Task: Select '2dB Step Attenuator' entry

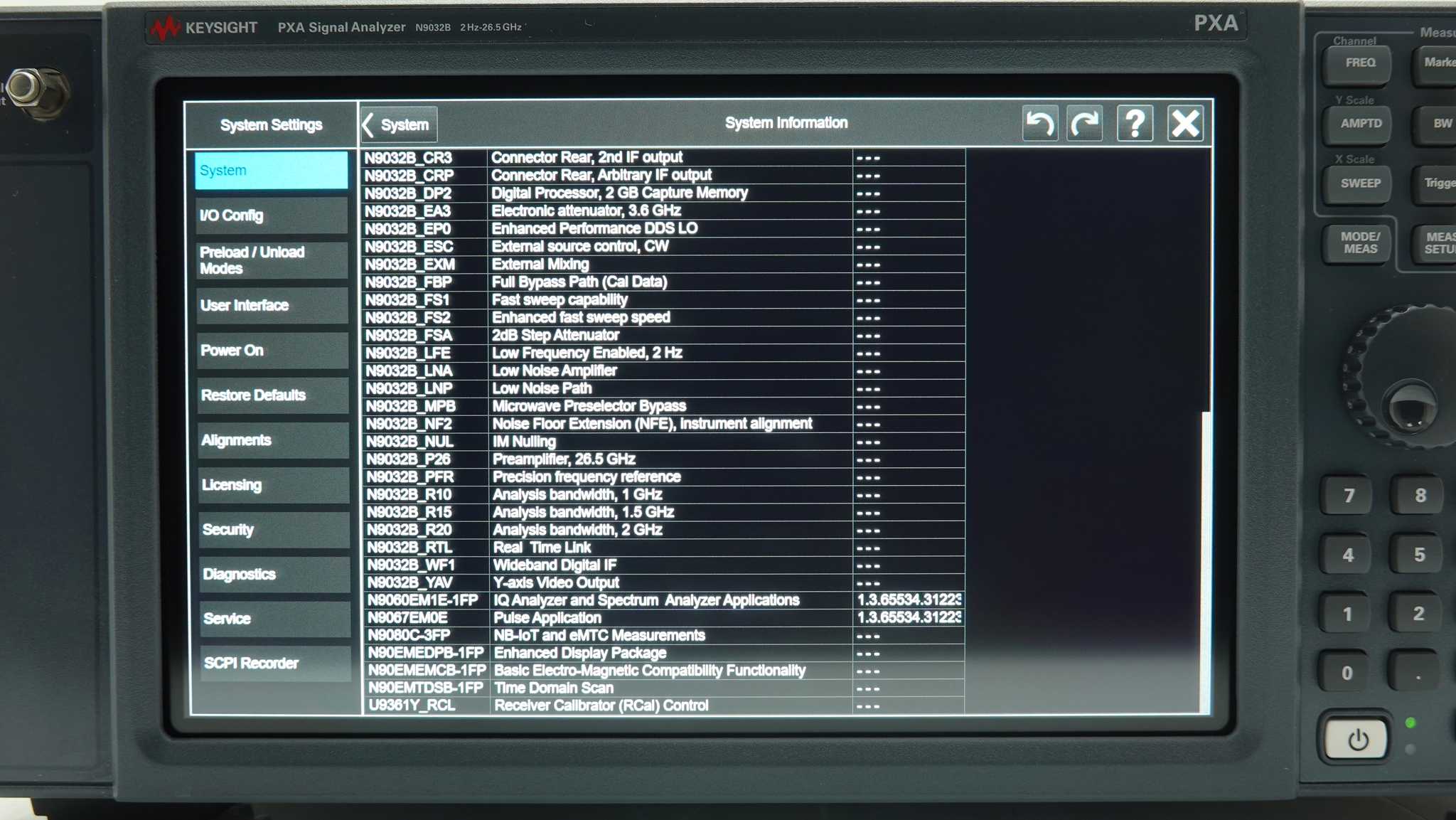Action: point(555,335)
